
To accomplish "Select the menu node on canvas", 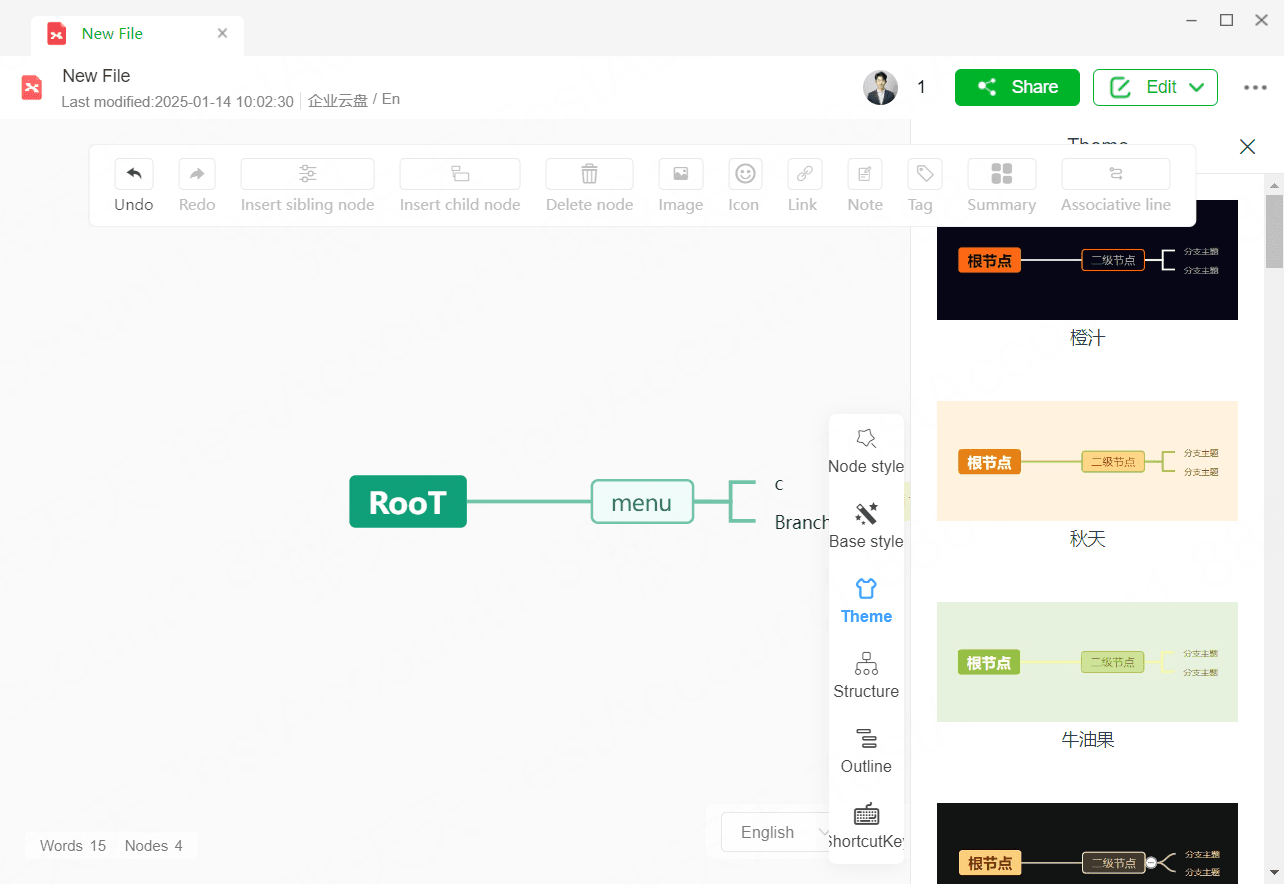I will (x=641, y=502).
